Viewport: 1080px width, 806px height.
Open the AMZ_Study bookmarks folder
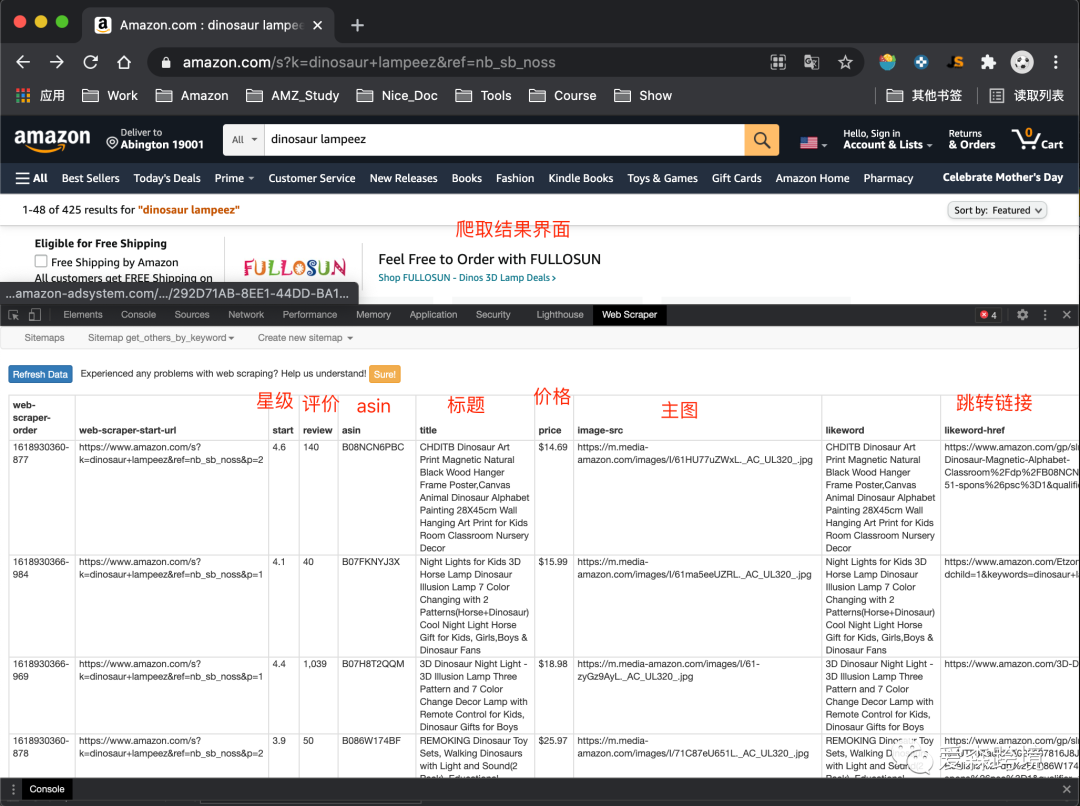pos(293,96)
